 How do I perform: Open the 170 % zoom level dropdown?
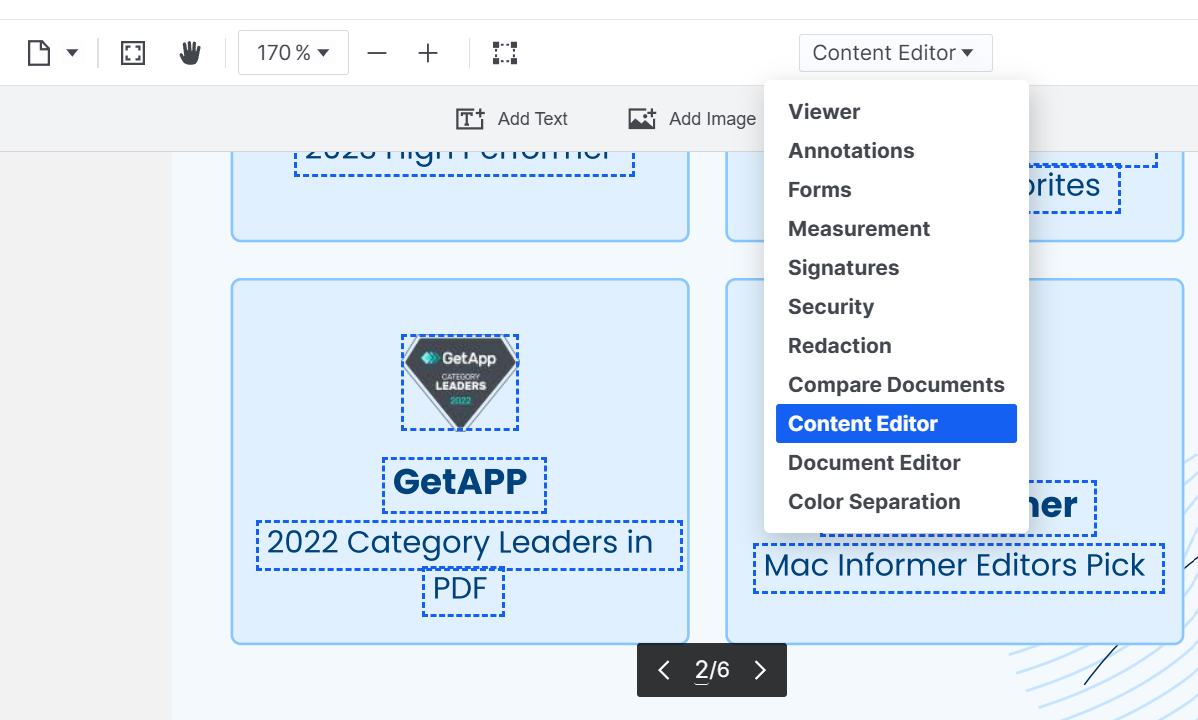click(293, 53)
